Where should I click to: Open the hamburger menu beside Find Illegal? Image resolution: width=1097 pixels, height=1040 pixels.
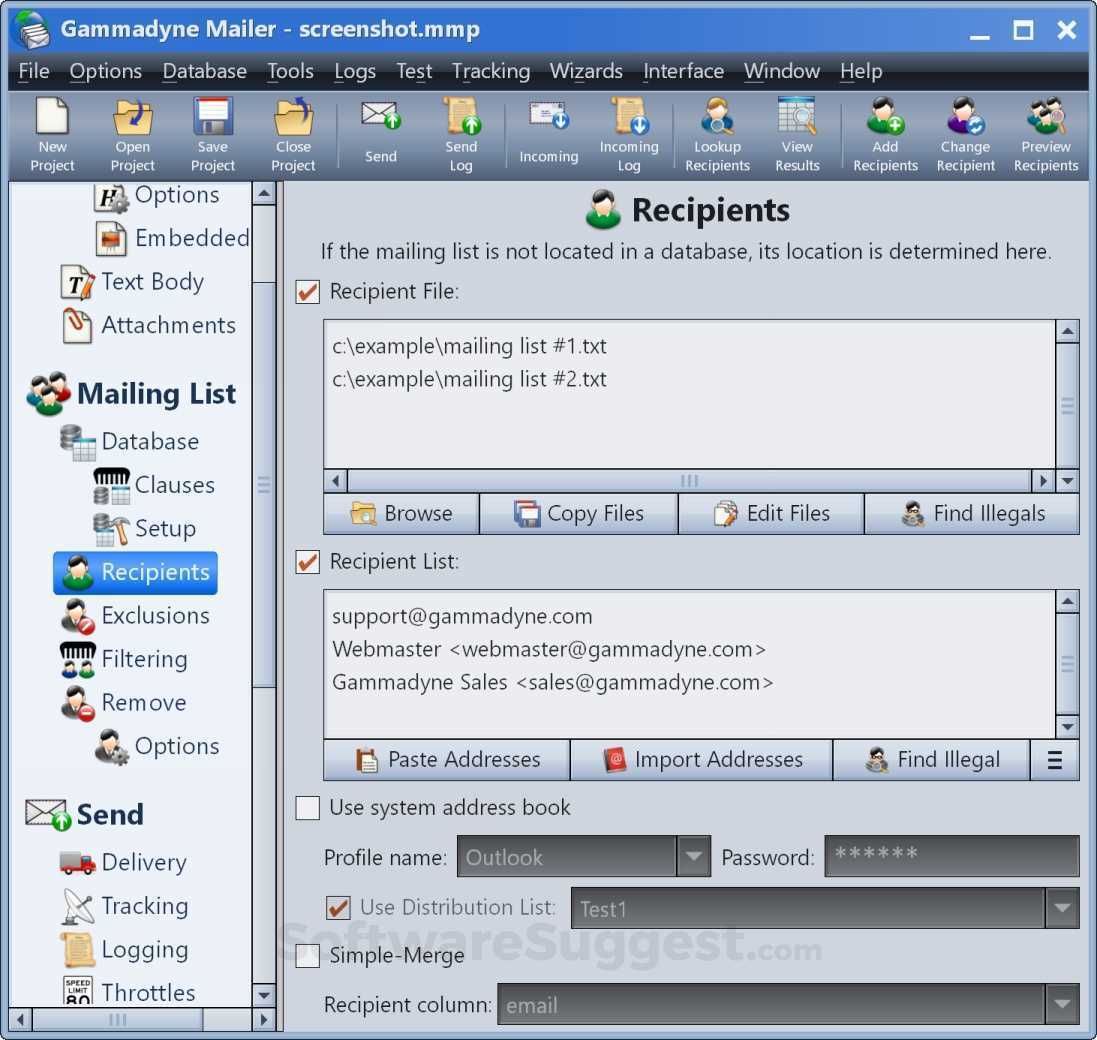tap(1055, 760)
